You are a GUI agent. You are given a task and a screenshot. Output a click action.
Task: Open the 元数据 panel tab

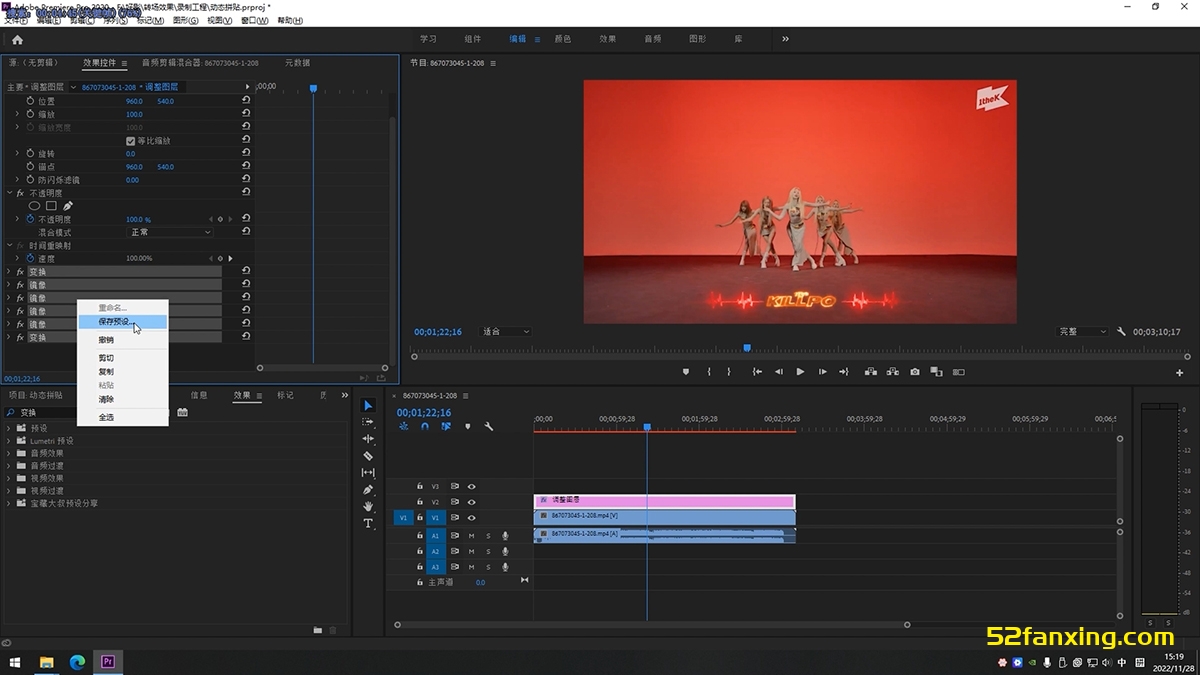[x=298, y=63]
